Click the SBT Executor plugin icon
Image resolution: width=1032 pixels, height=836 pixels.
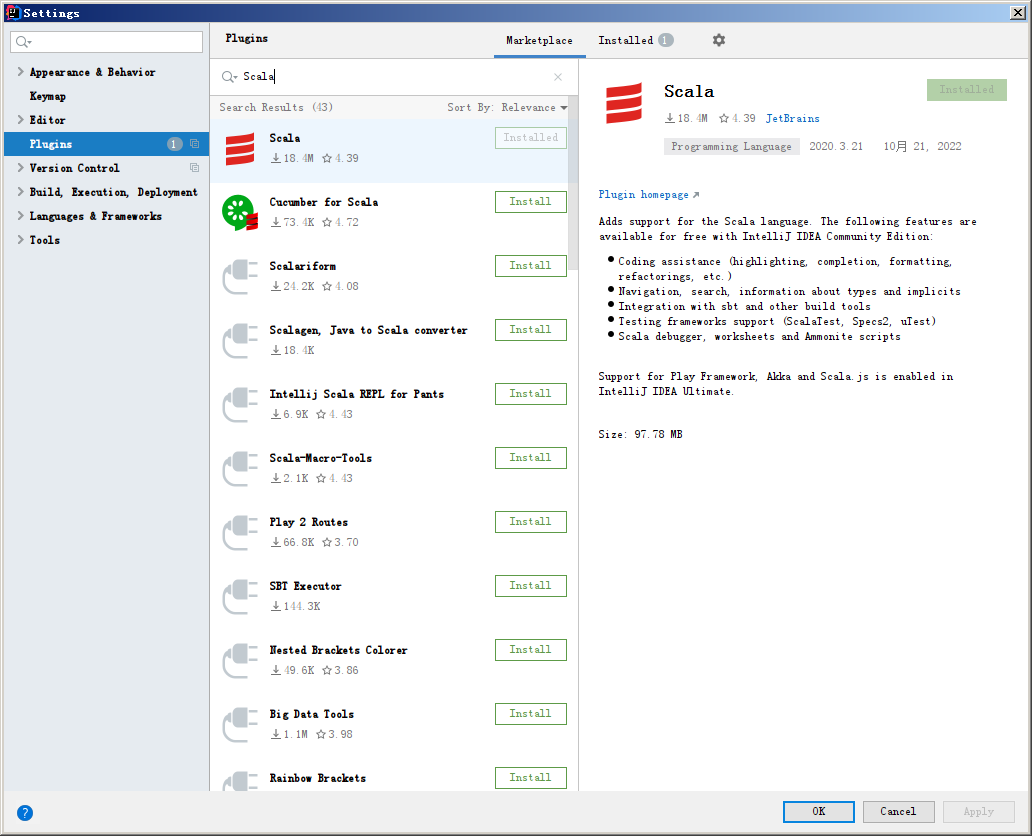240,596
